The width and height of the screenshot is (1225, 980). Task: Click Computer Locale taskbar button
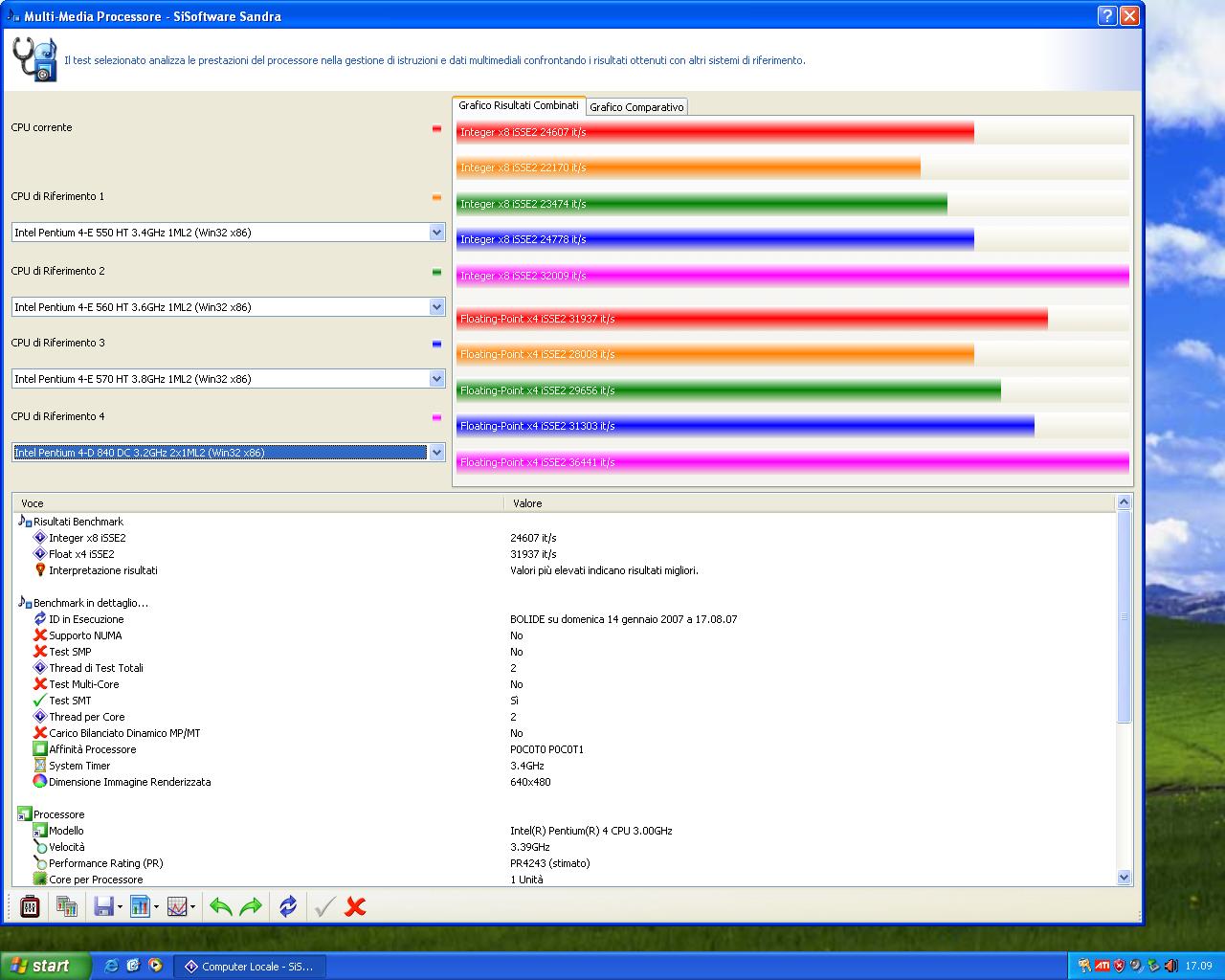(x=250, y=967)
